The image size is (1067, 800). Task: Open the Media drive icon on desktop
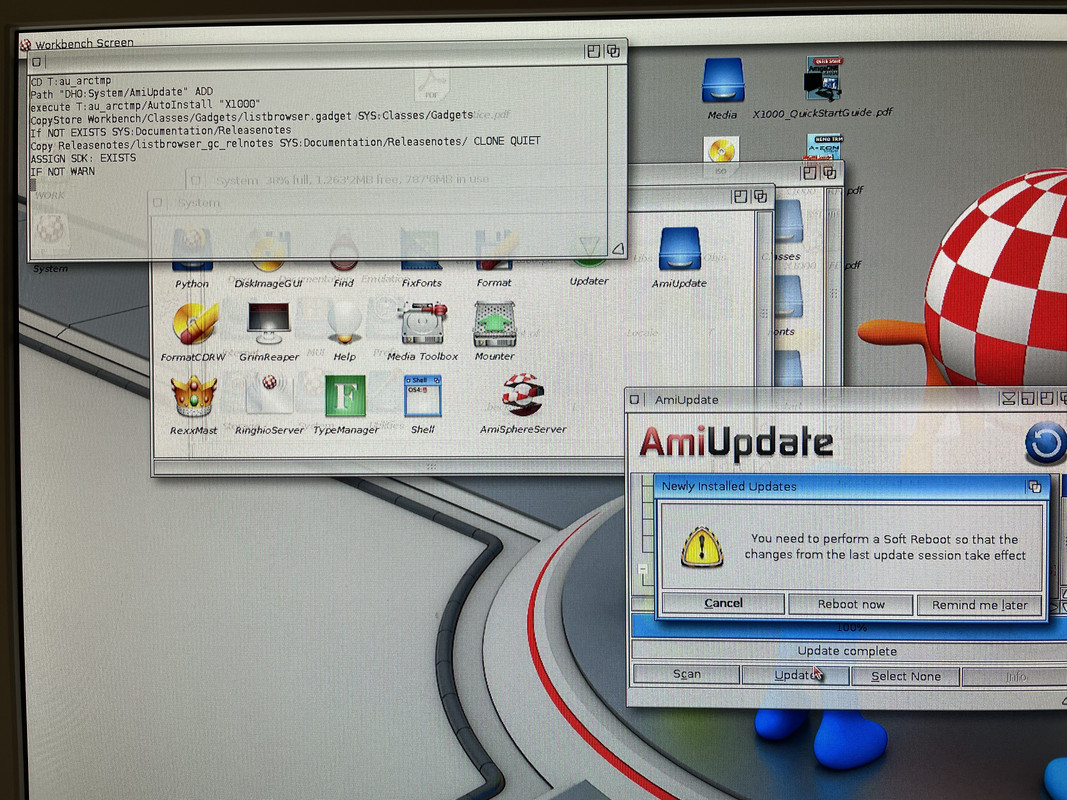(x=723, y=80)
